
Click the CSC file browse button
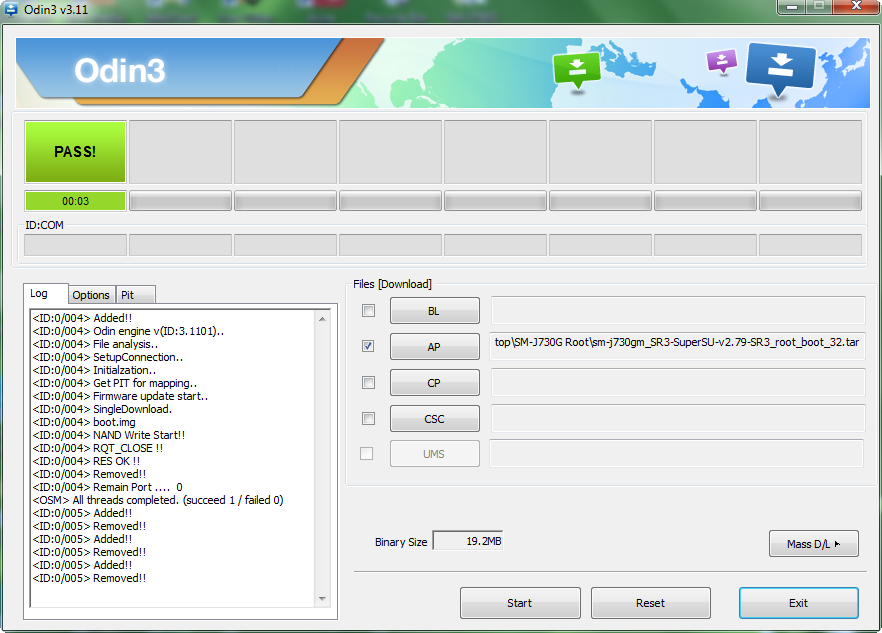pos(435,419)
